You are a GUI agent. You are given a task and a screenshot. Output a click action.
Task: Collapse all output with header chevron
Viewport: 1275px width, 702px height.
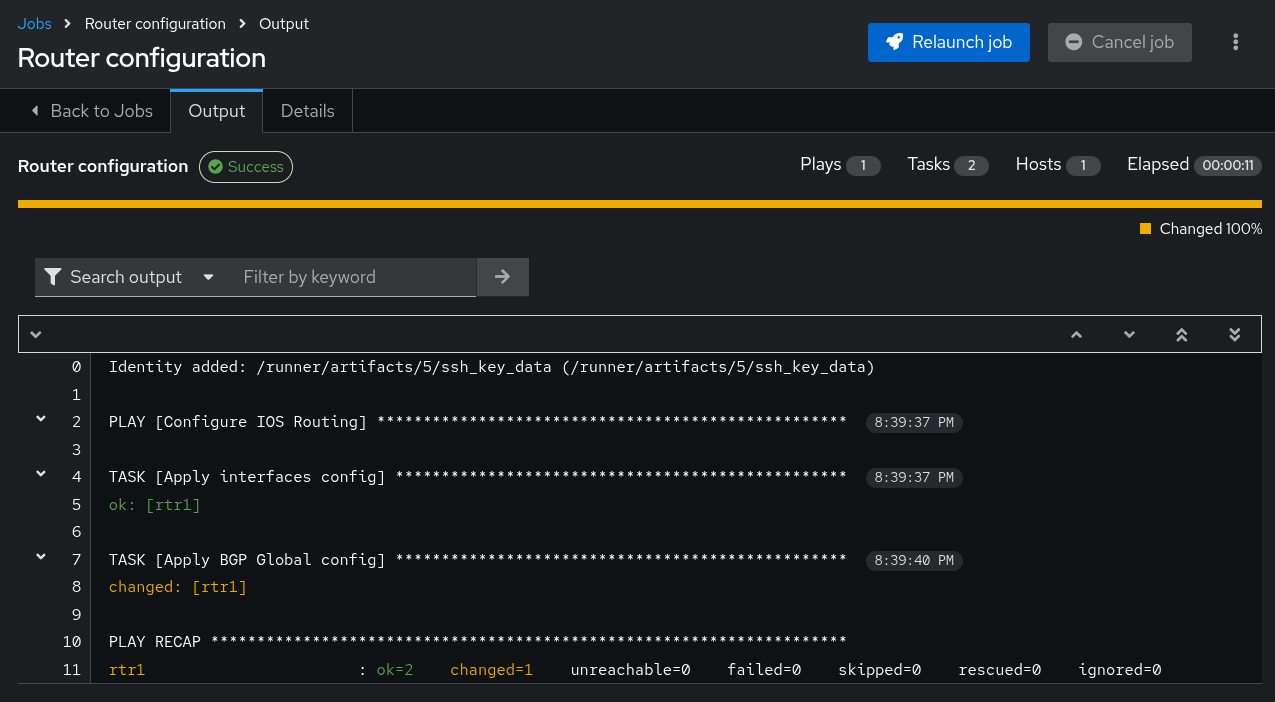point(36,334)
